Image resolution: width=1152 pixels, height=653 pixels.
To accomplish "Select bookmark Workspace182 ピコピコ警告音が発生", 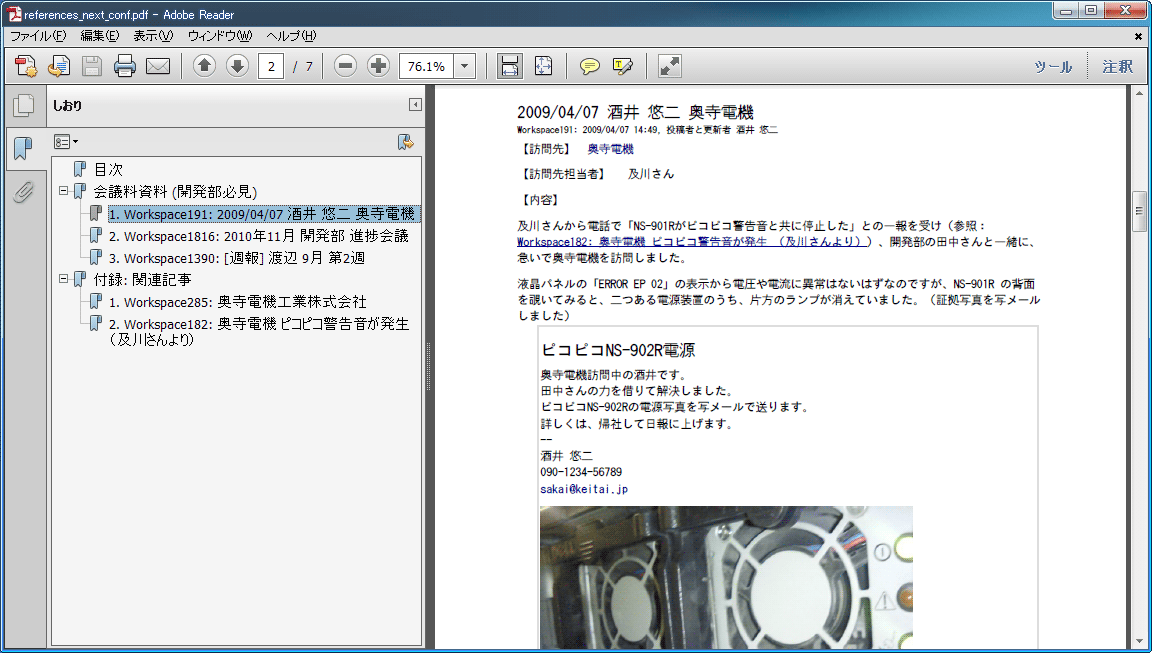I will tap(259, 331).
